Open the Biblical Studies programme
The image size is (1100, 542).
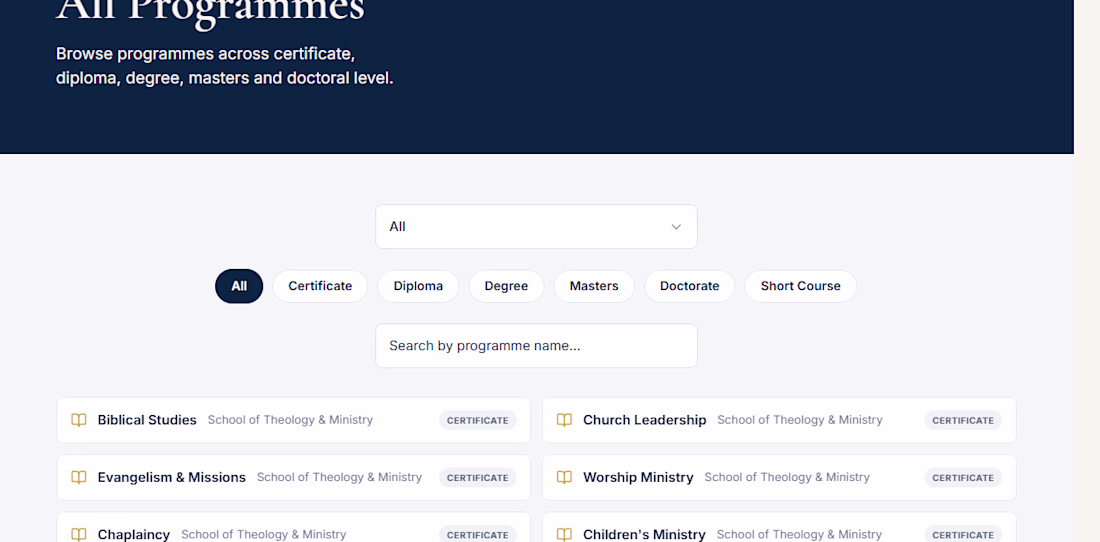293,420
